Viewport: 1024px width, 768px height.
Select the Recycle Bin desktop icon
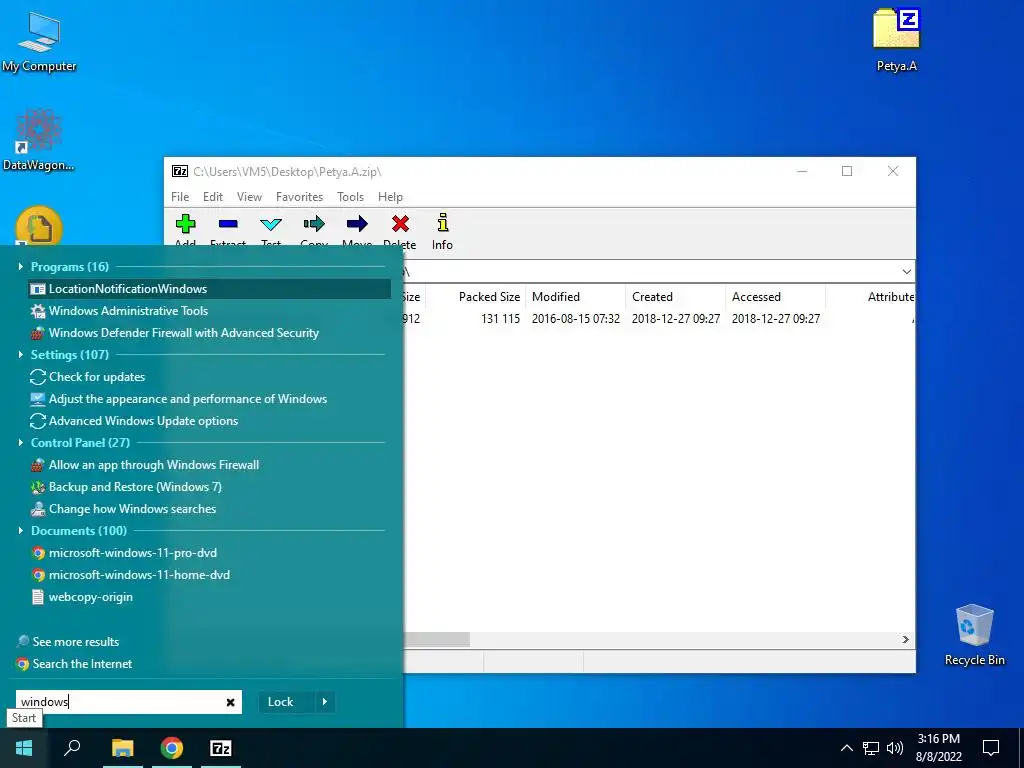click(974, 635)
